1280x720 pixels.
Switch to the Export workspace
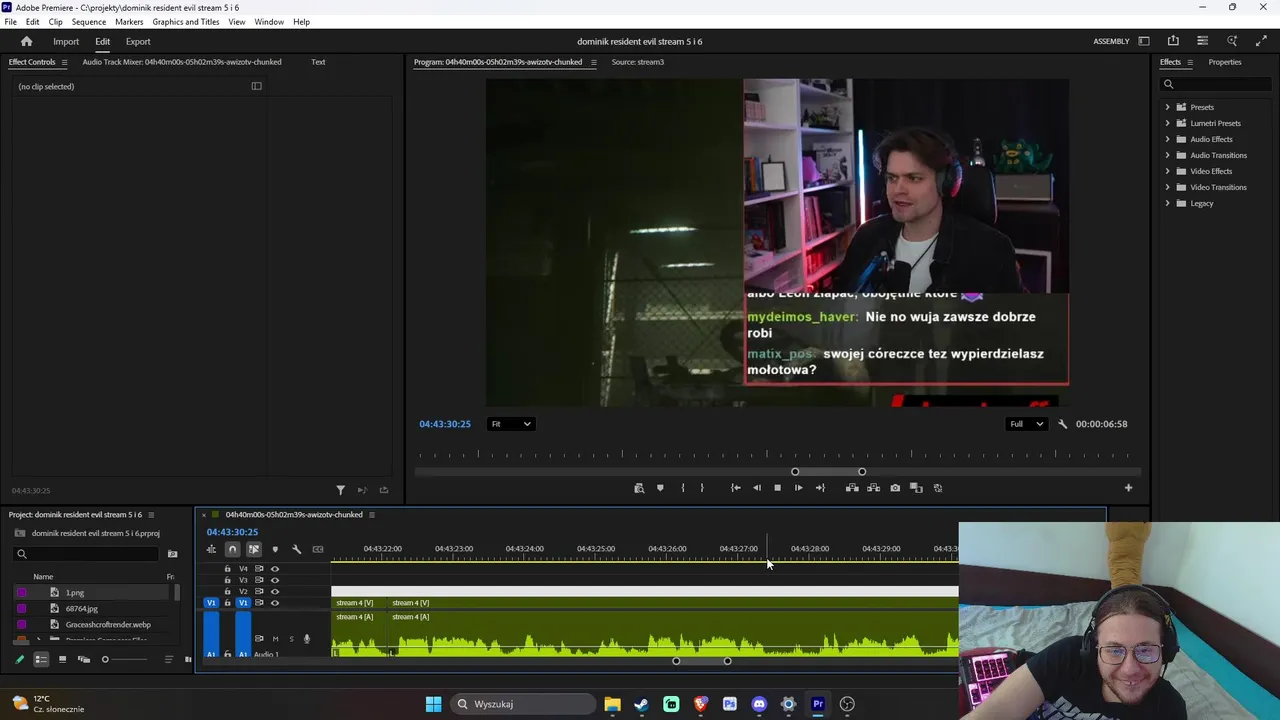tap(138, 41)
